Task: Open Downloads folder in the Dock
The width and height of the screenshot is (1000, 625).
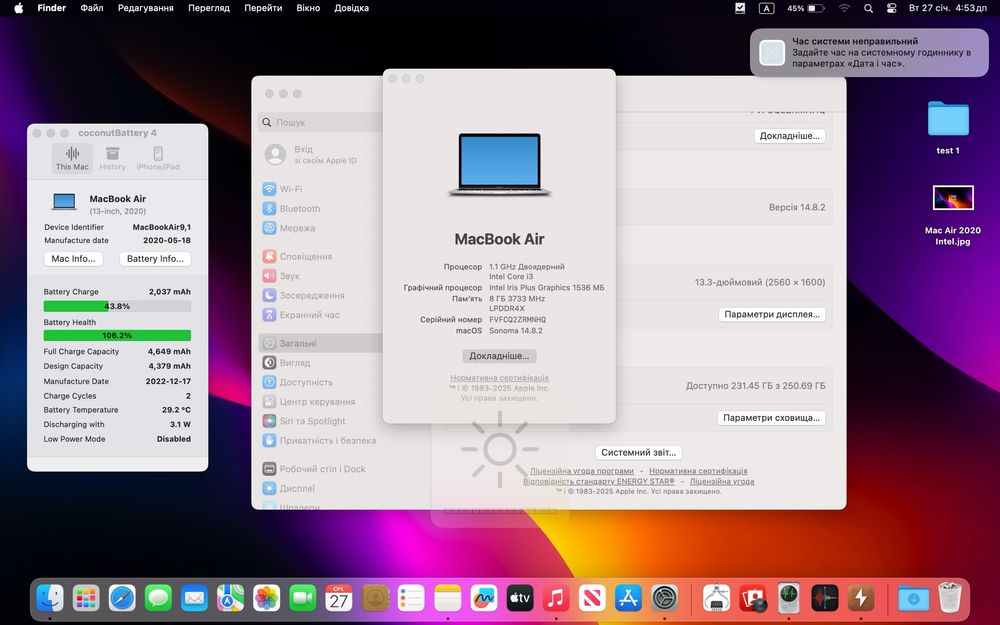Action: [913, 598]
